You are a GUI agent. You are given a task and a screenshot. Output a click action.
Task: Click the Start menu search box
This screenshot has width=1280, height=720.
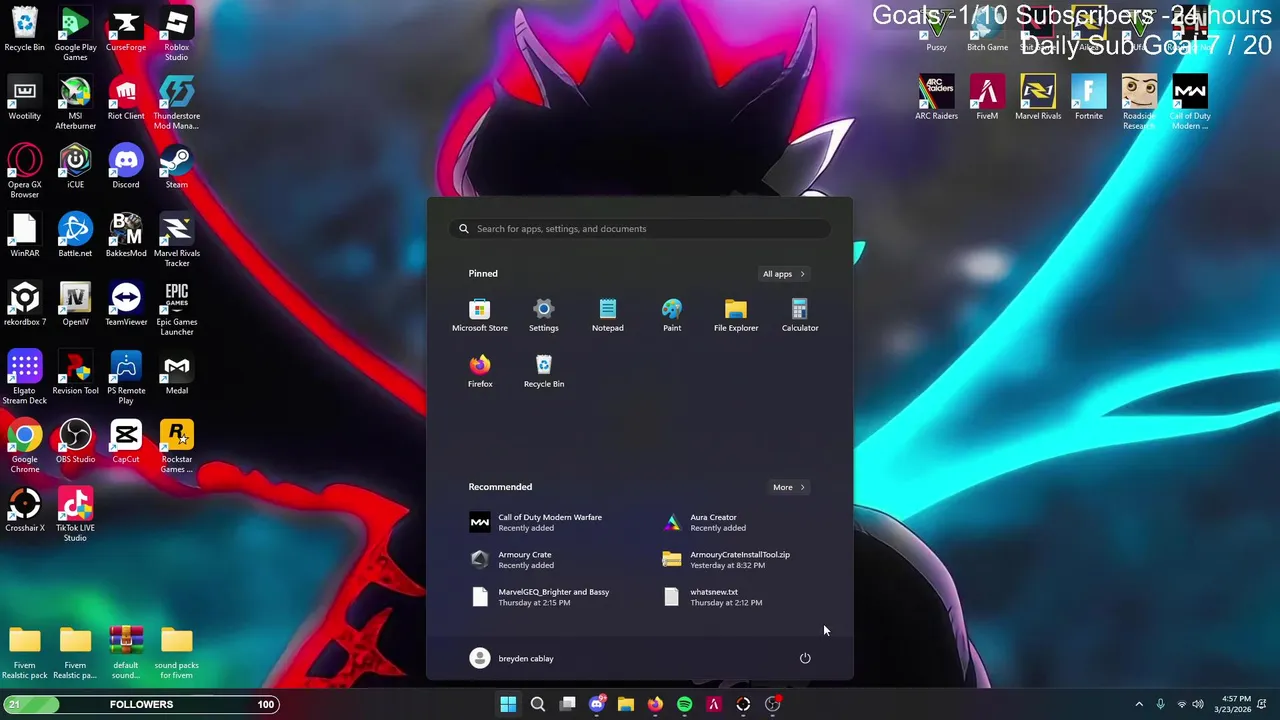click(x=640, y=229)
